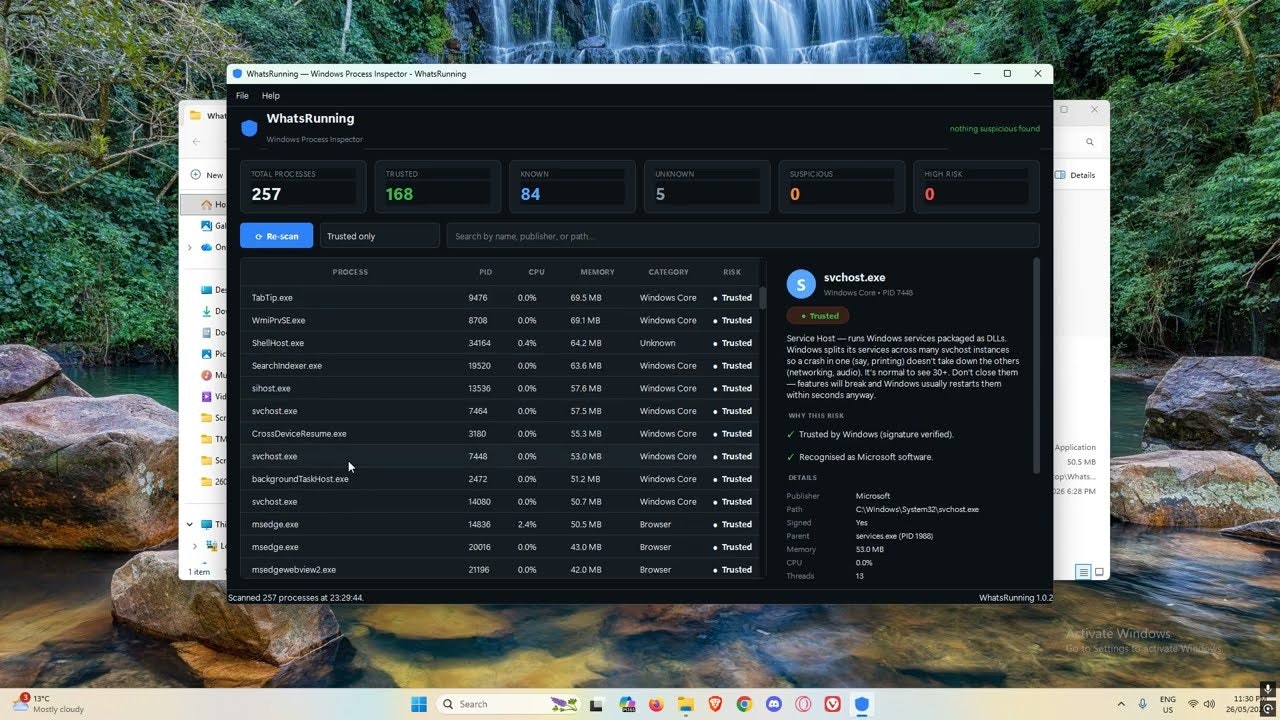The width and height of the screenshot is (1280, 720).
Task: Expand the node under This PC in Explorer
Action: pos(195,546)
